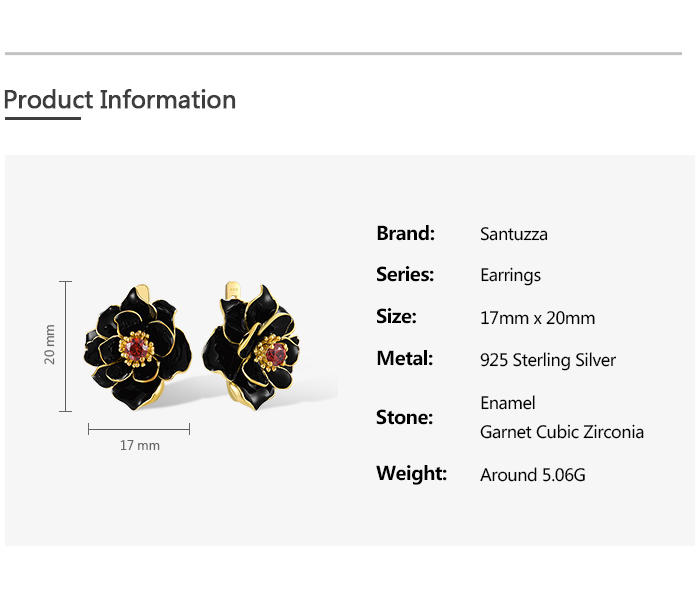This screenshot has width=700, height=596.
Task: Click the Stone: label
Action: pos(404,417)
